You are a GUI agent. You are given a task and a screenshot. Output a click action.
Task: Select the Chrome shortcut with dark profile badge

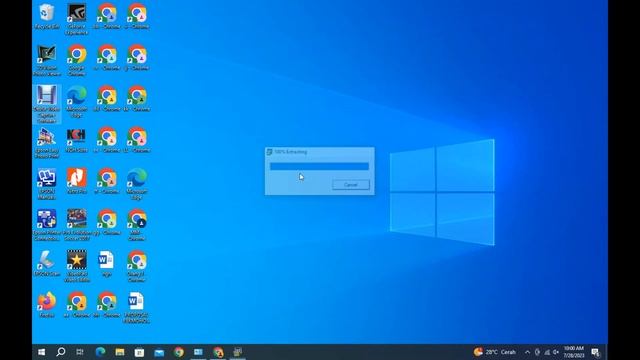coord(136,225)
